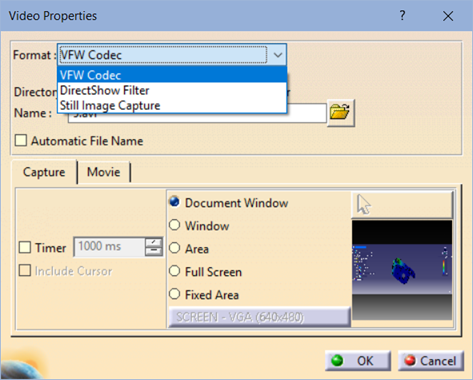Click the Timer value stepper arrows

point(154,247)
